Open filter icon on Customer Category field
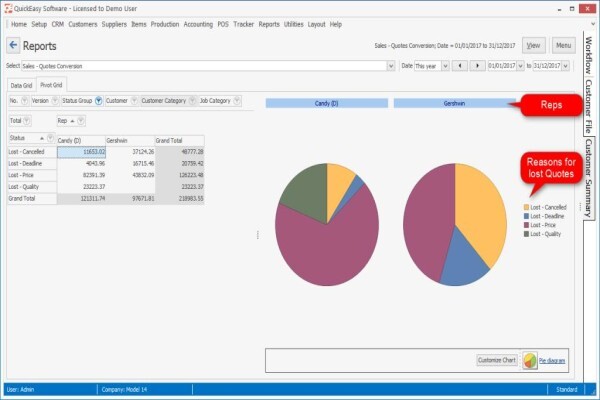The image size is (600, 400). point(192,101)
